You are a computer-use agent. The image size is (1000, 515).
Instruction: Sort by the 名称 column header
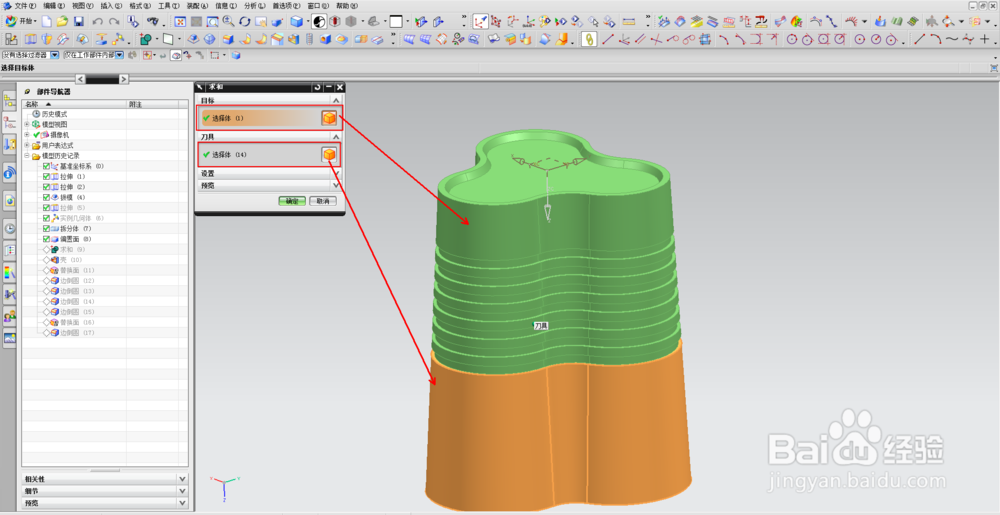(74, 104)
